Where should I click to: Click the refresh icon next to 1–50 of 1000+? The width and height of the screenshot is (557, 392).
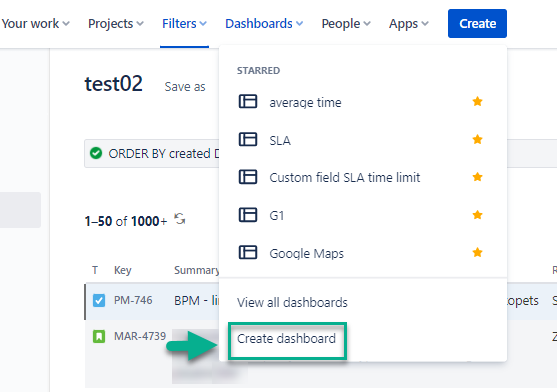point(180,219)
